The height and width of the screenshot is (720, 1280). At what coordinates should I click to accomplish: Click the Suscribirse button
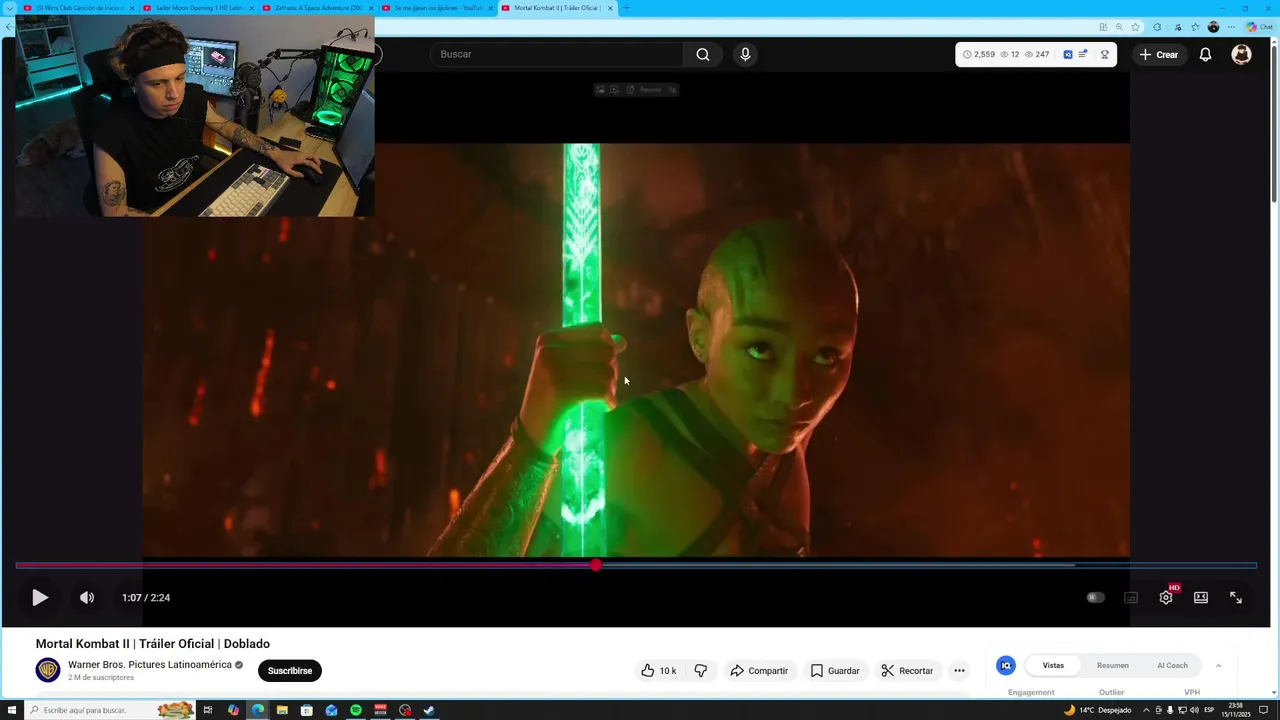click(290, 671)
